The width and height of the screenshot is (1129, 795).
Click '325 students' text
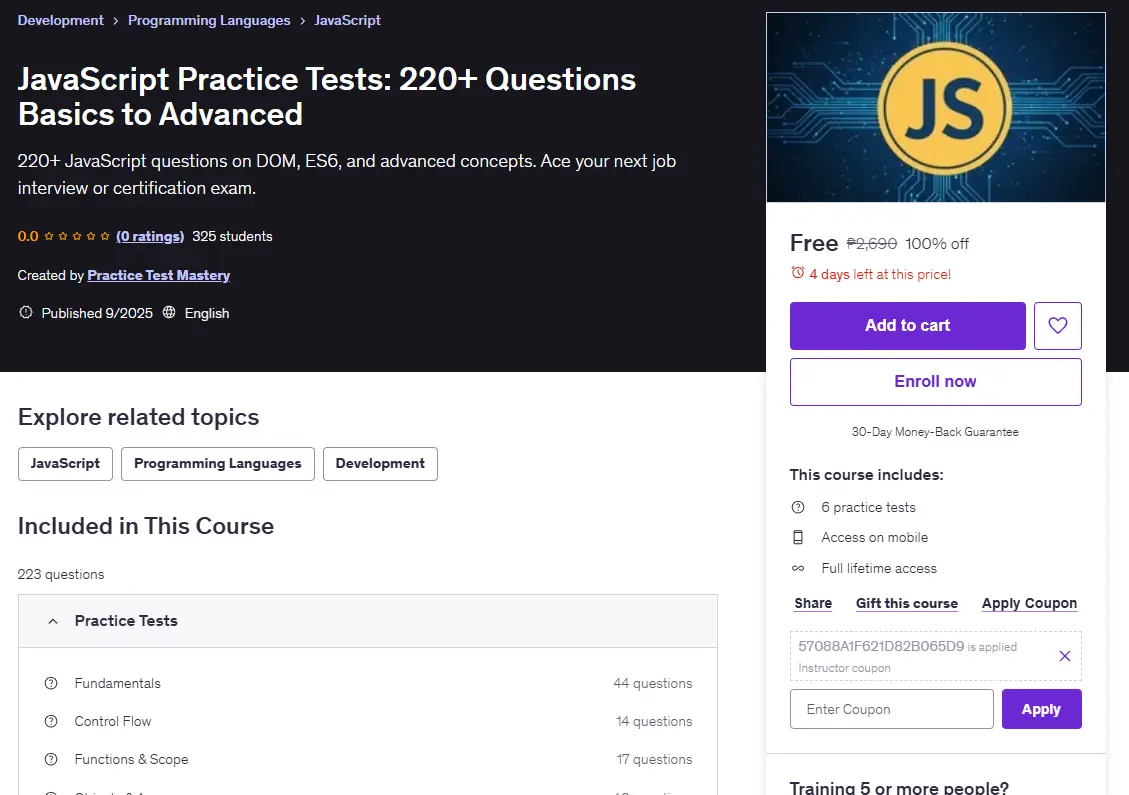pos(232,236)
